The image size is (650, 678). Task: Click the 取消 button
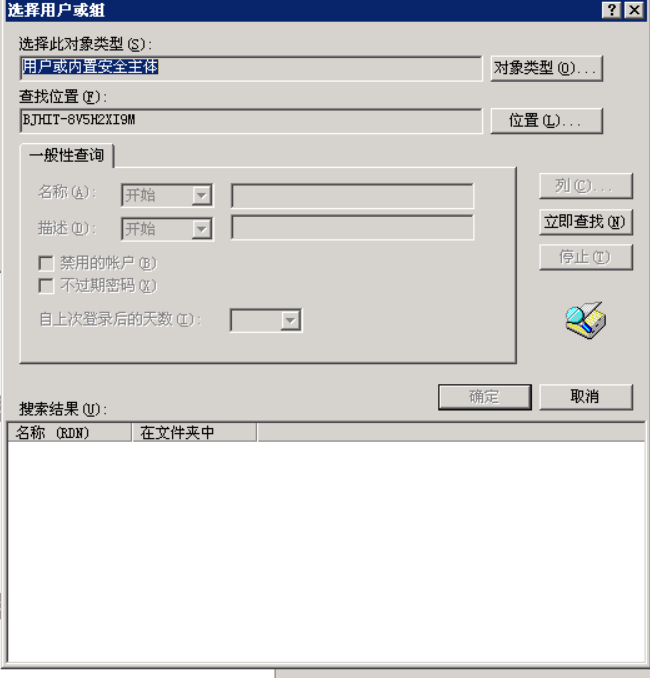pos(586,397)
